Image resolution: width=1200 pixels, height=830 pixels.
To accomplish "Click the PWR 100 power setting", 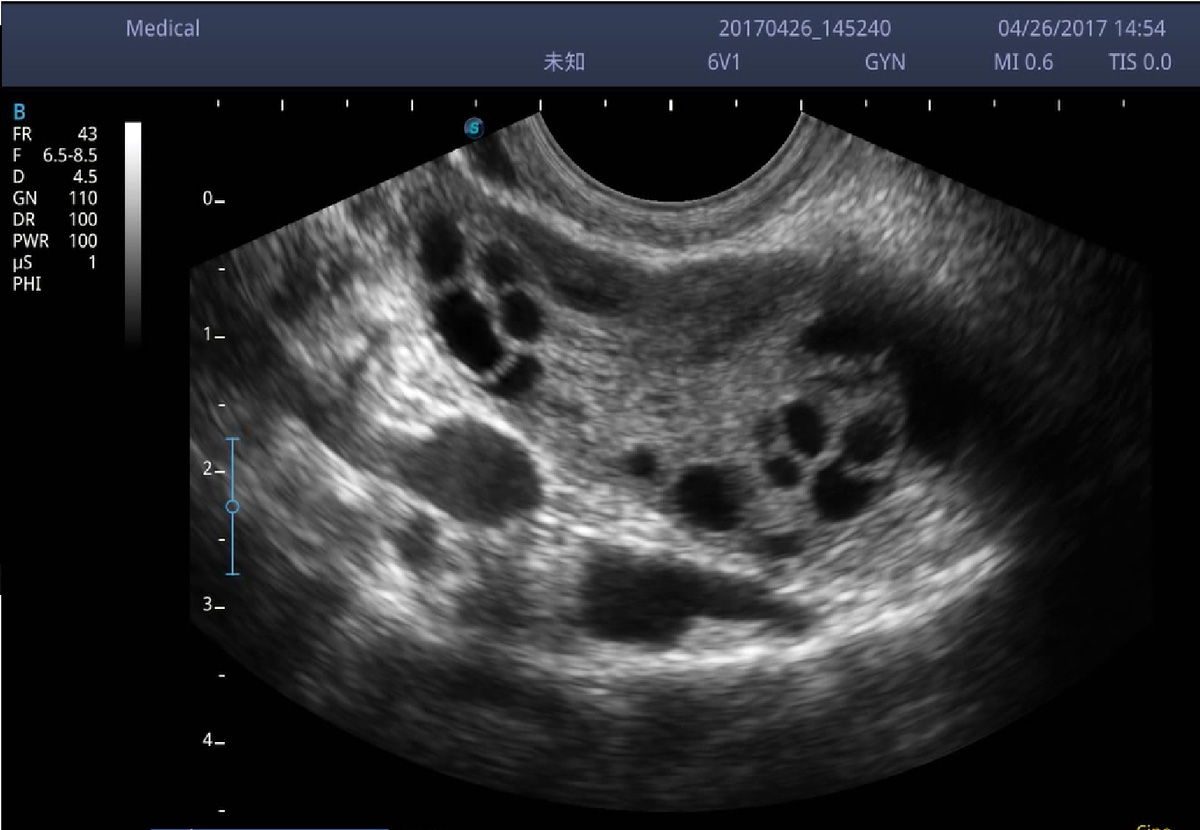I will point(55,241).
